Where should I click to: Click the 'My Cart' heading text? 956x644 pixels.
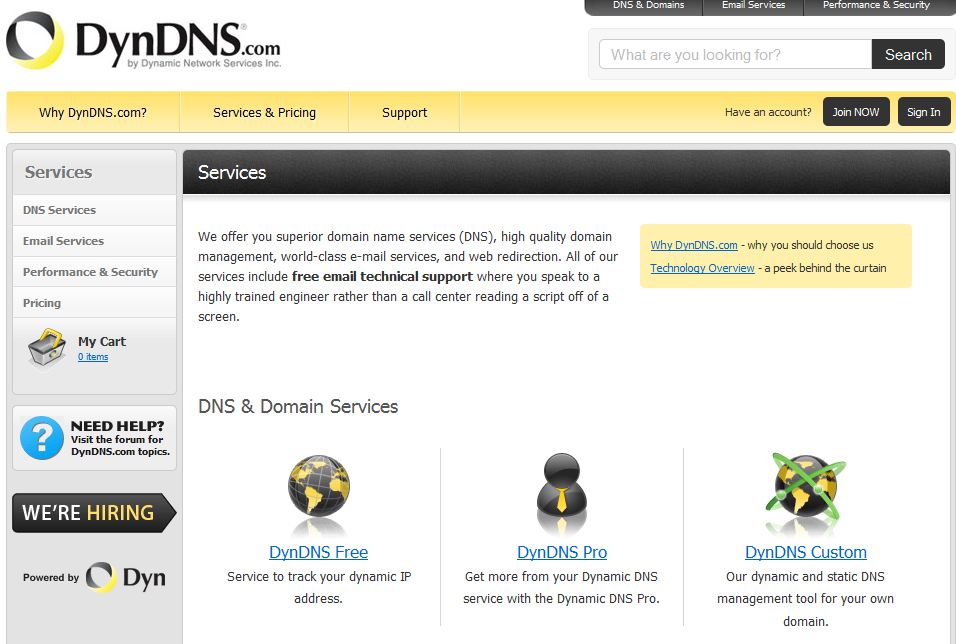102,342
